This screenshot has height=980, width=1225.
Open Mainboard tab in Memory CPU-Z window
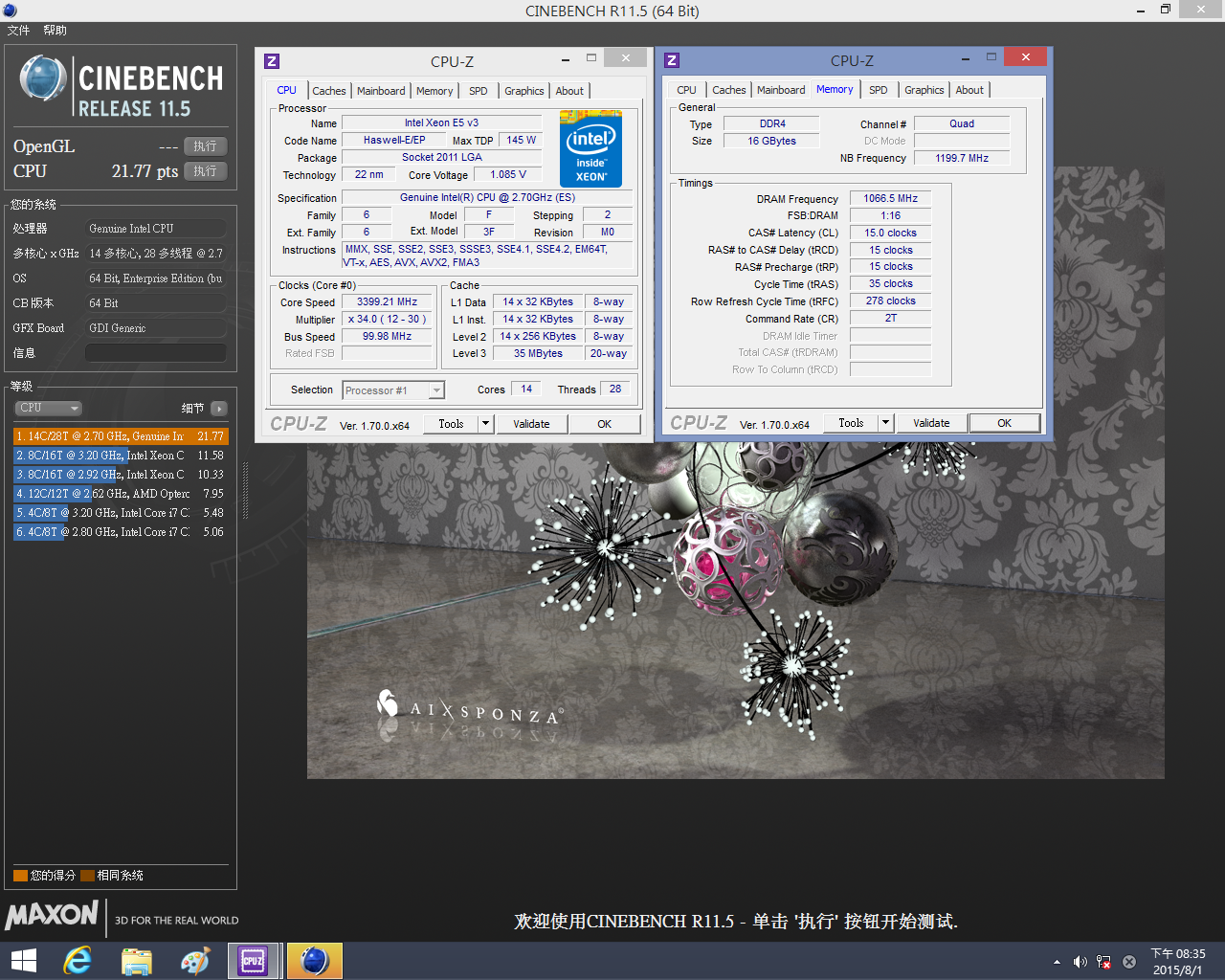point(781,90)
